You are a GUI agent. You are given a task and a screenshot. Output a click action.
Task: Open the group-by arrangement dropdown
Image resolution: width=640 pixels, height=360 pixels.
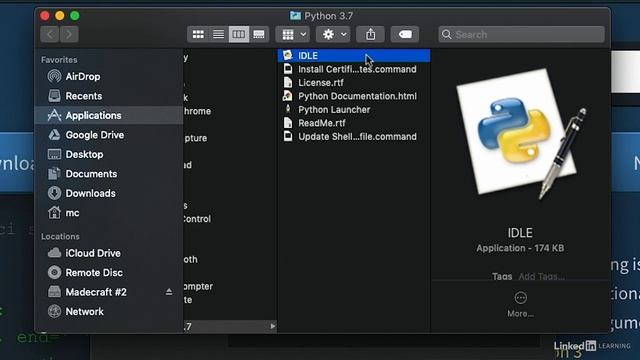click(293, 34)
